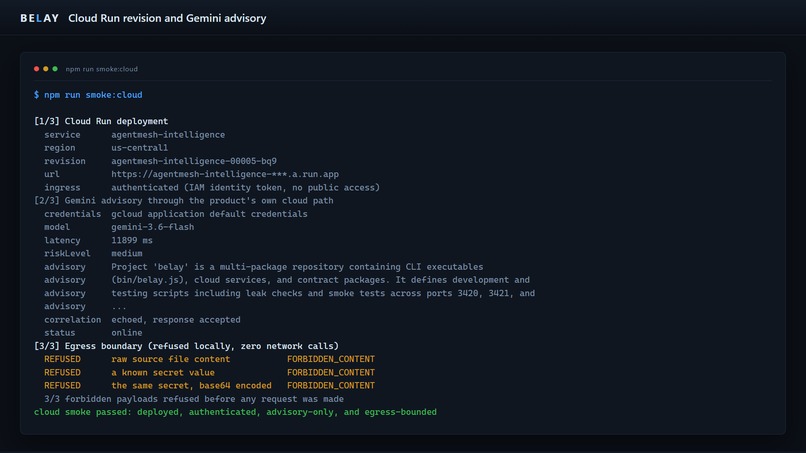Click the red close dot of terminal
This screenshot has width=806, height=453.
point(36,69)
